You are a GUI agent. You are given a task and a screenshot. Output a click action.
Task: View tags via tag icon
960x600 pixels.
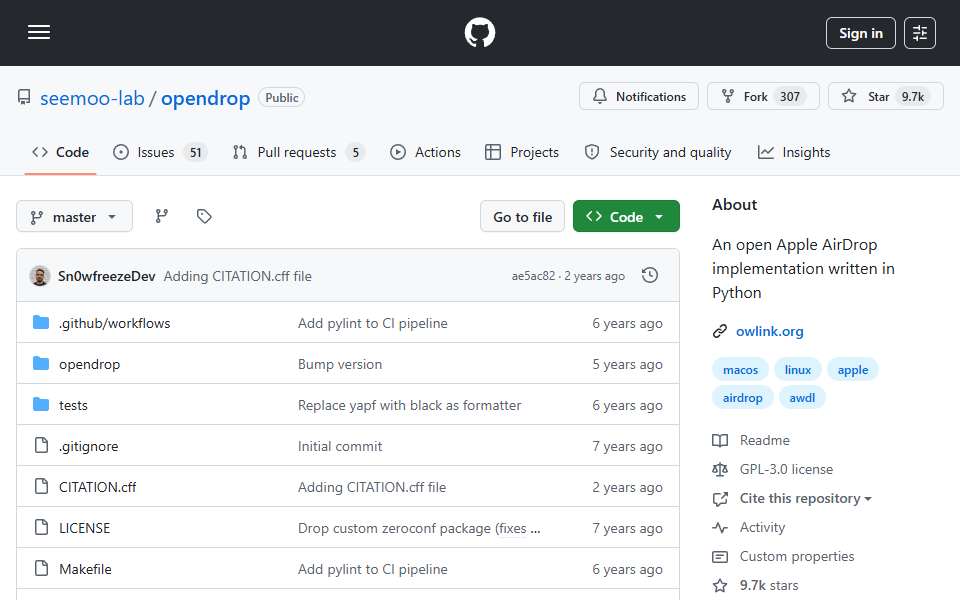204,216
